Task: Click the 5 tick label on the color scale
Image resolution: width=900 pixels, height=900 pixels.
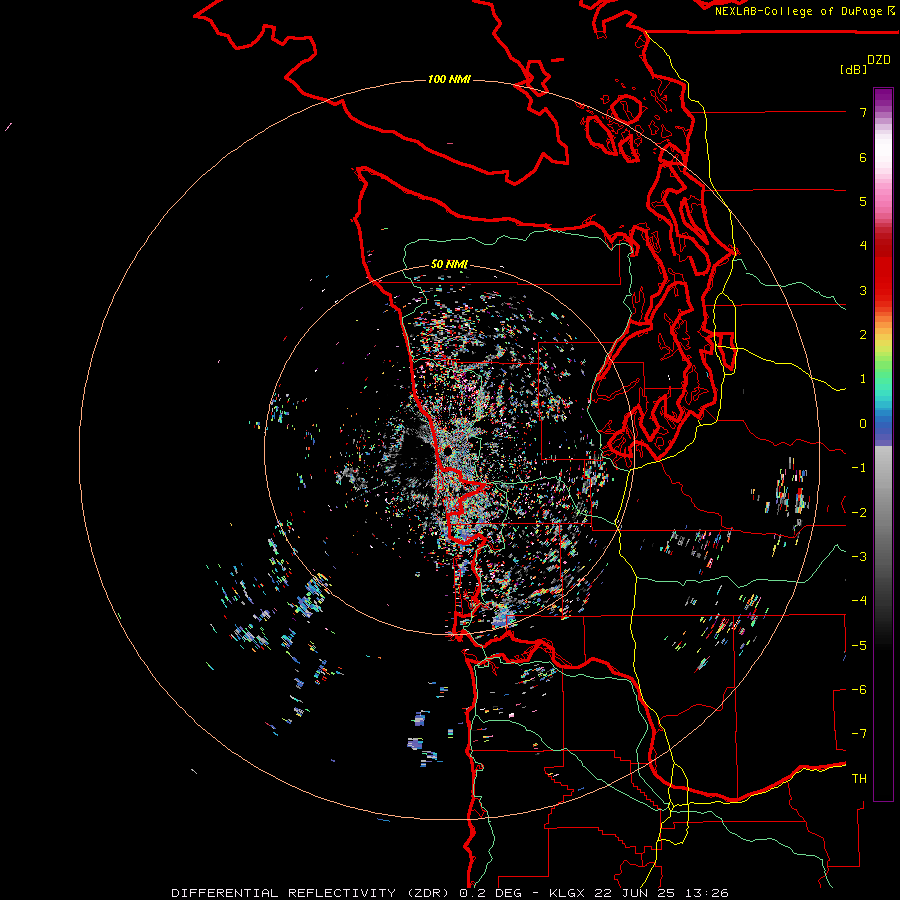Action: (863, 201)
